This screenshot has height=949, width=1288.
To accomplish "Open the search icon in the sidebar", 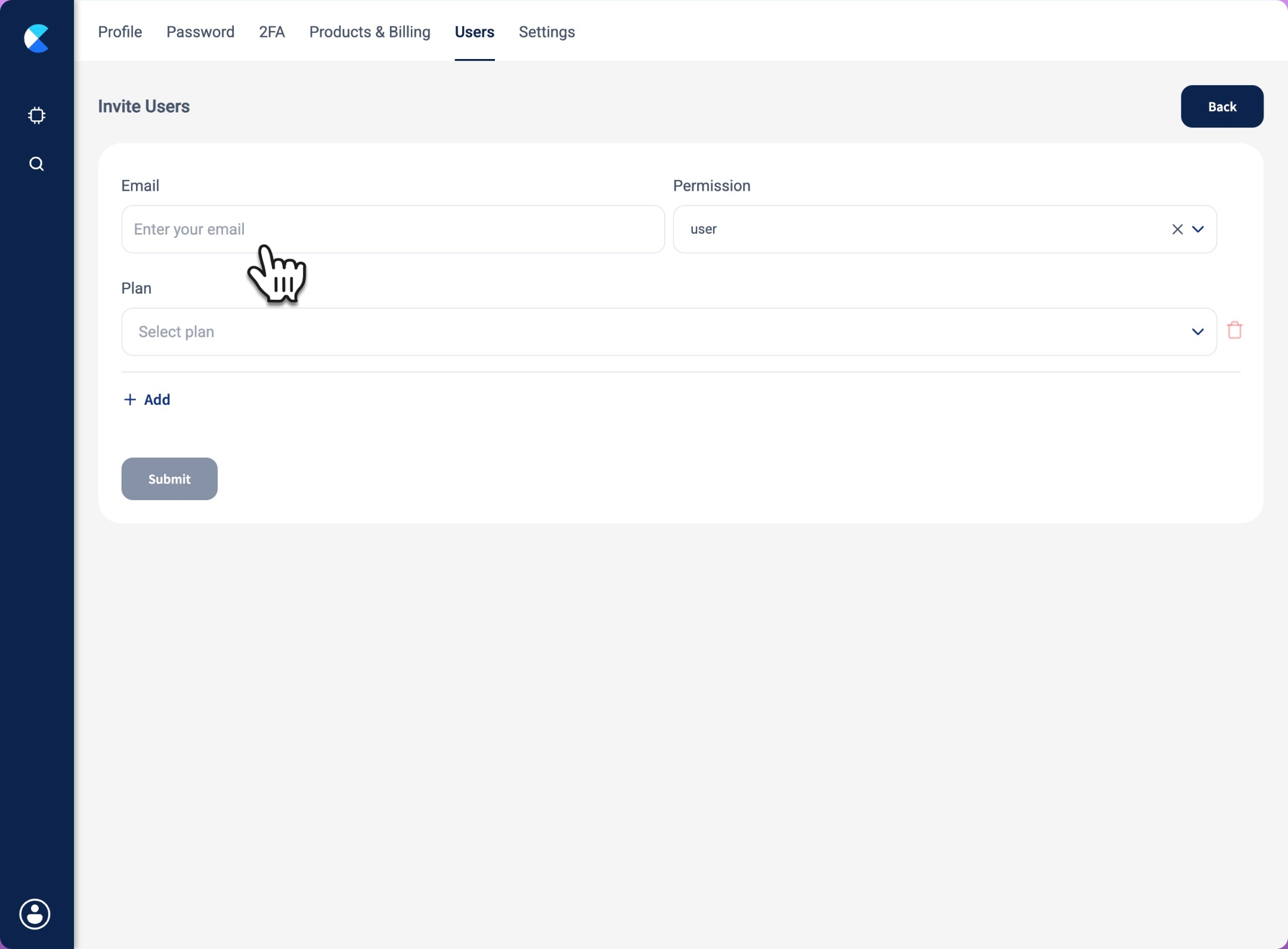I will [x=36, y=164].
